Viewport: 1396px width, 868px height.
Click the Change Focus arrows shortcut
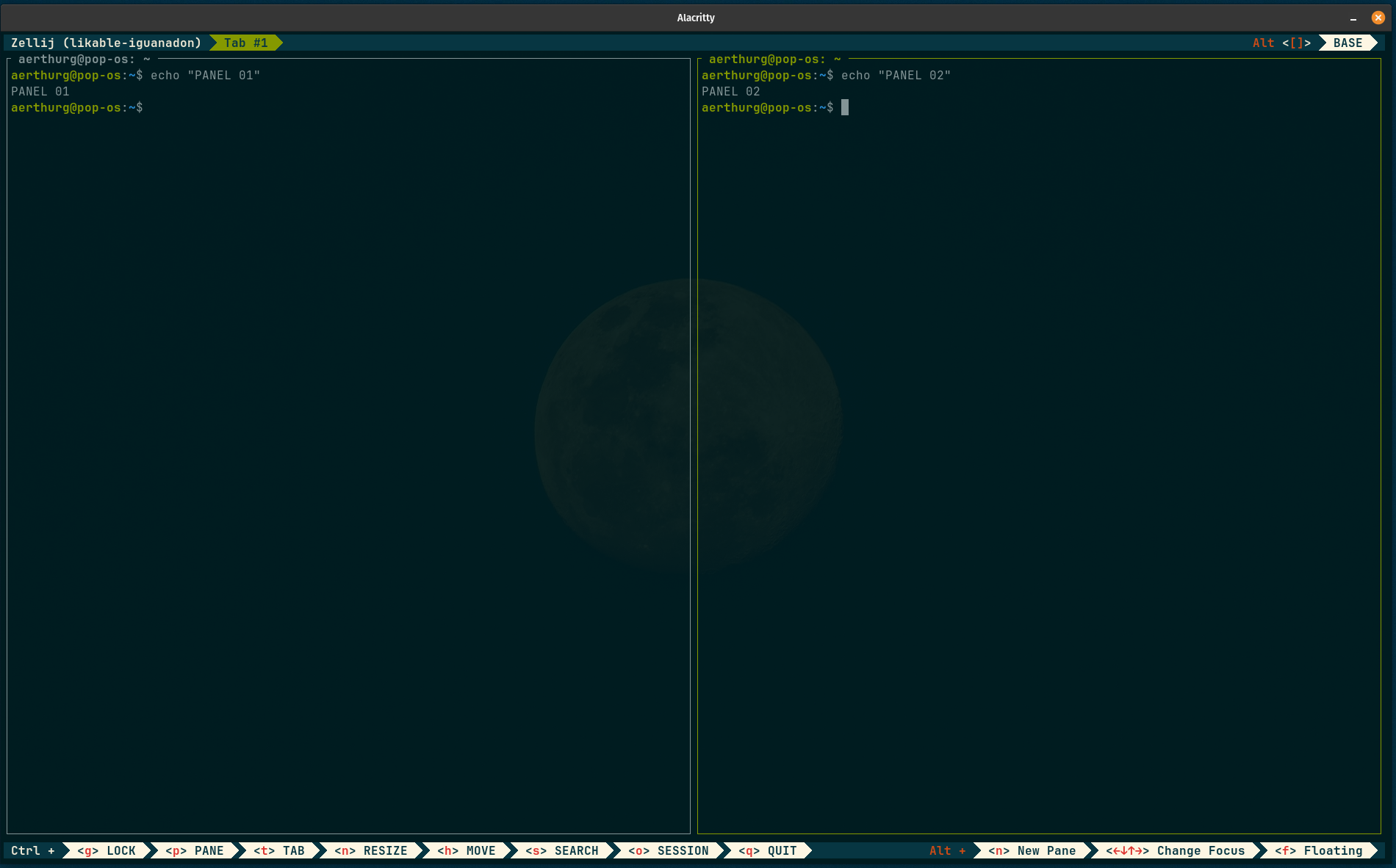click(x=1176, y=850)
